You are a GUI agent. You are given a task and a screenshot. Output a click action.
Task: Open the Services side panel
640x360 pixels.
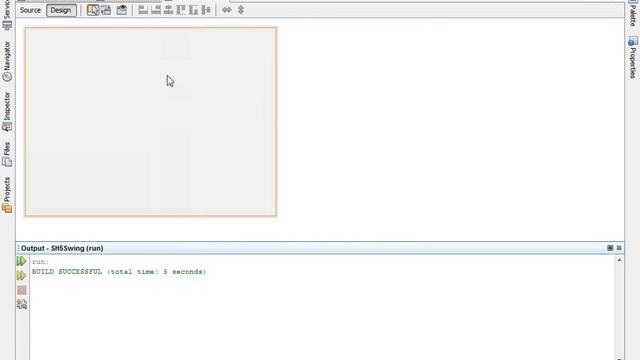(x=7, y=15)
